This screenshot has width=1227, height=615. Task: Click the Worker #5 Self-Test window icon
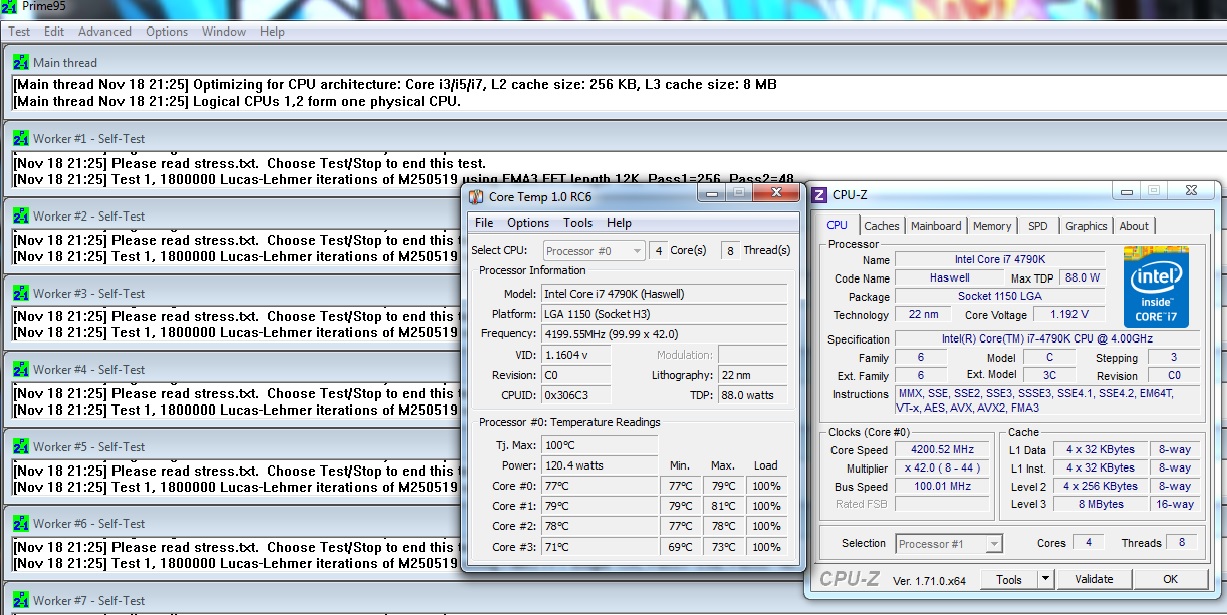tap(21, 446)
